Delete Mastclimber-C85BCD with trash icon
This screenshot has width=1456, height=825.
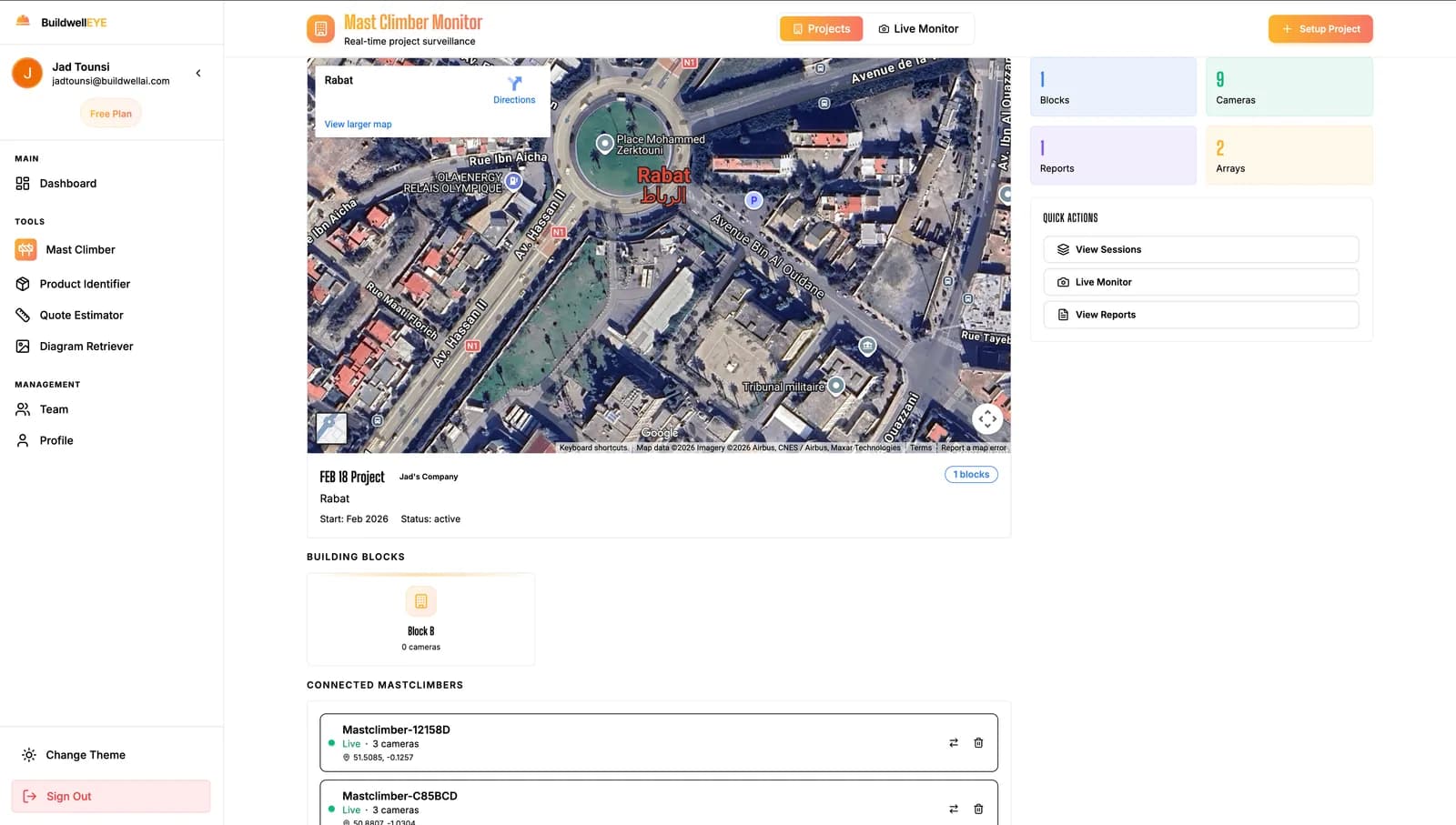978,809
